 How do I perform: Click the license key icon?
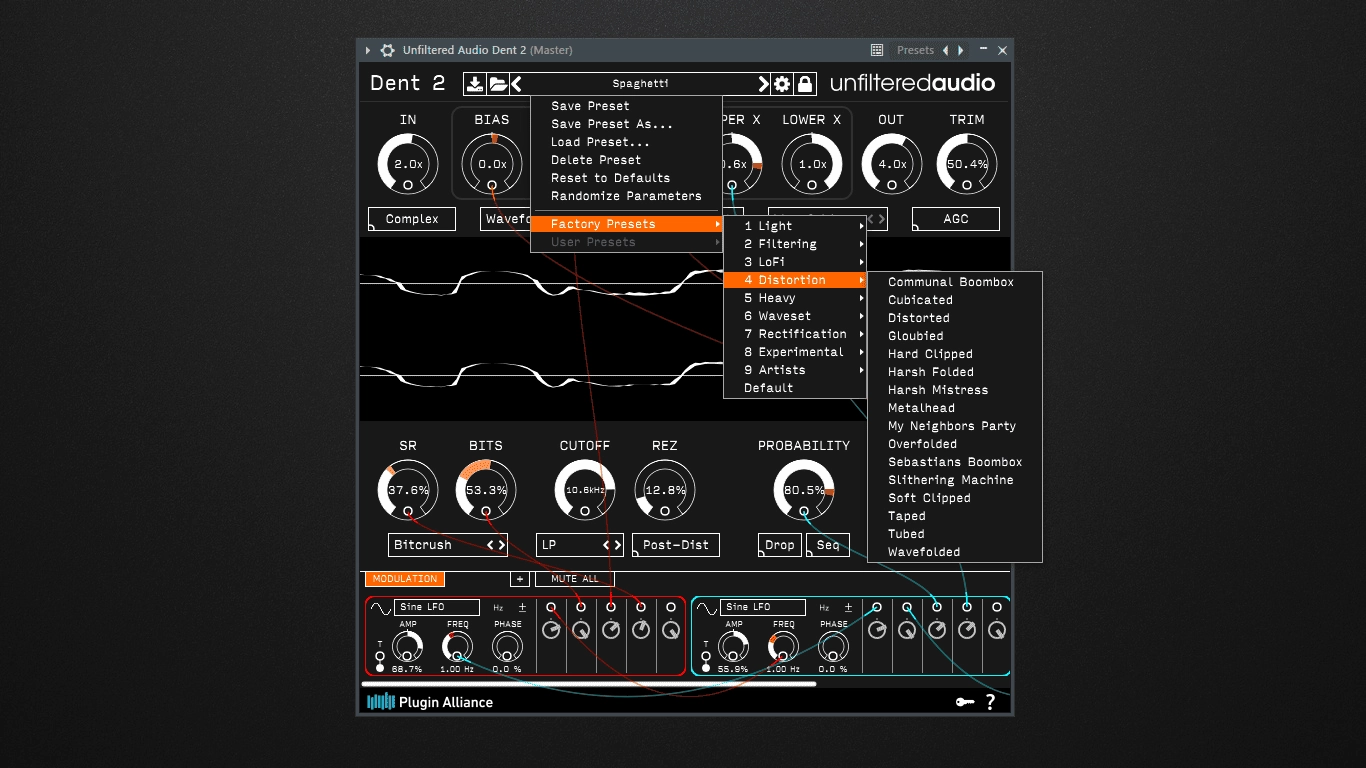click(965, 702)
